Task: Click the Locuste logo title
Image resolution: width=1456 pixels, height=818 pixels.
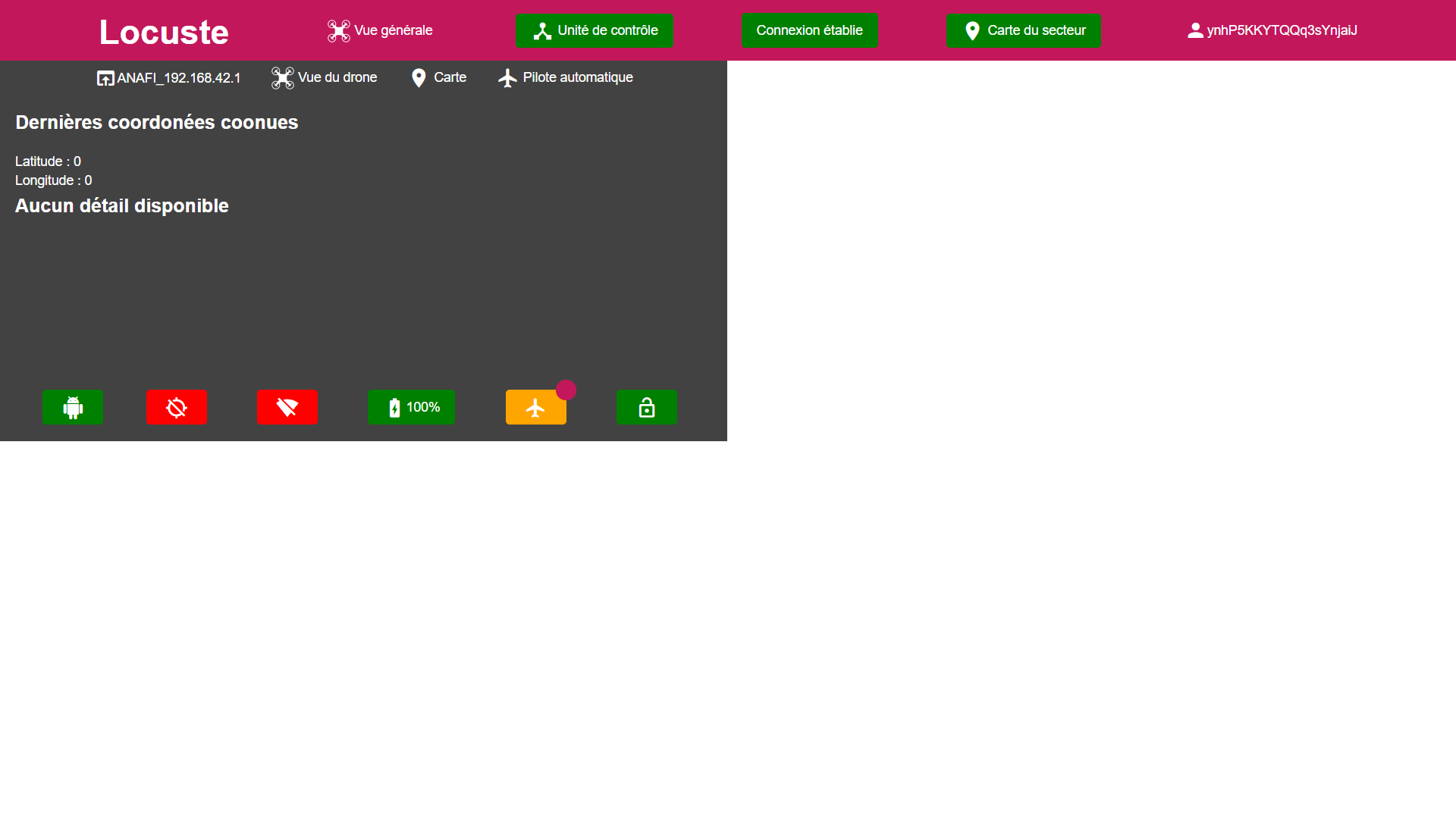Action: [164, 32]
